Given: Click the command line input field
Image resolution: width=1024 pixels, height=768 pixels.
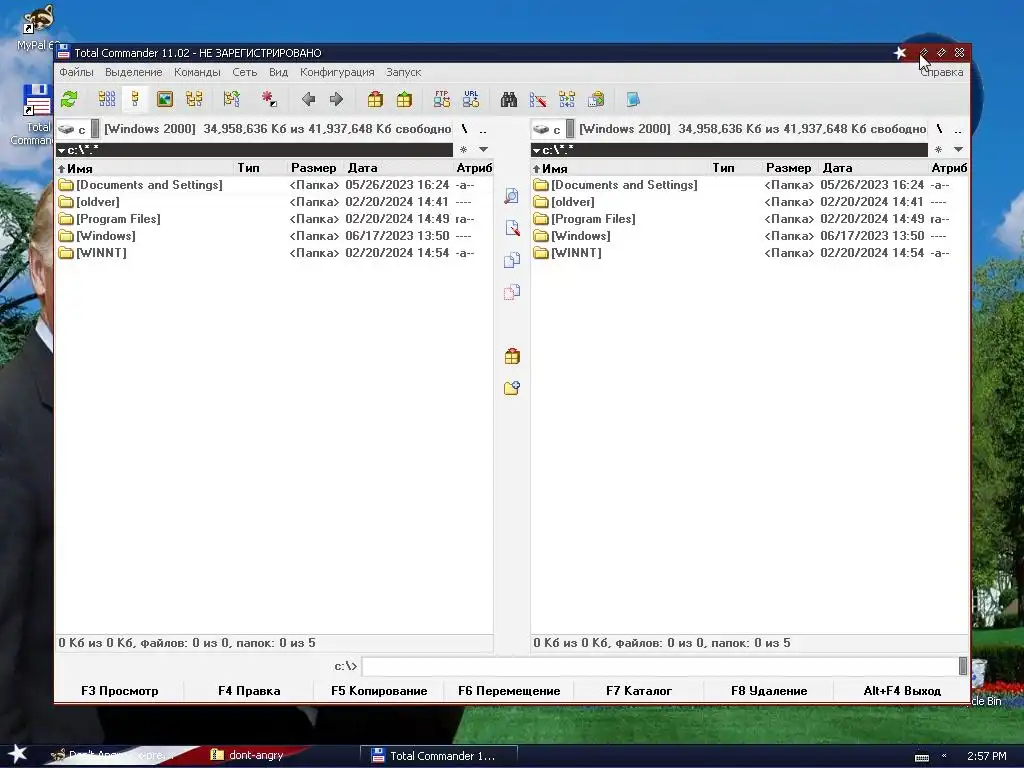Looking at the screenshot, I should click(660, 666).
